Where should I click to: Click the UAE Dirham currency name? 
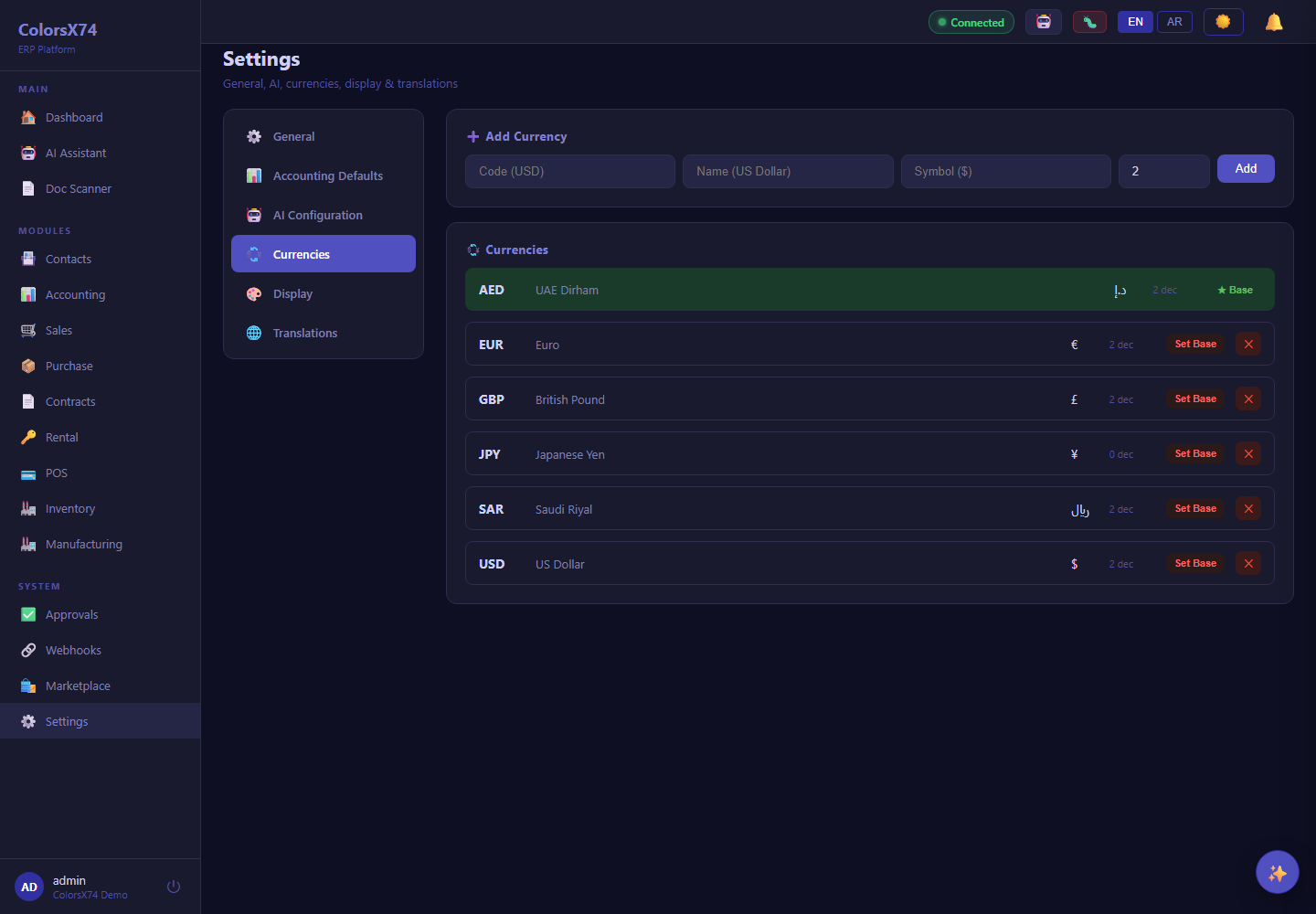567,290
